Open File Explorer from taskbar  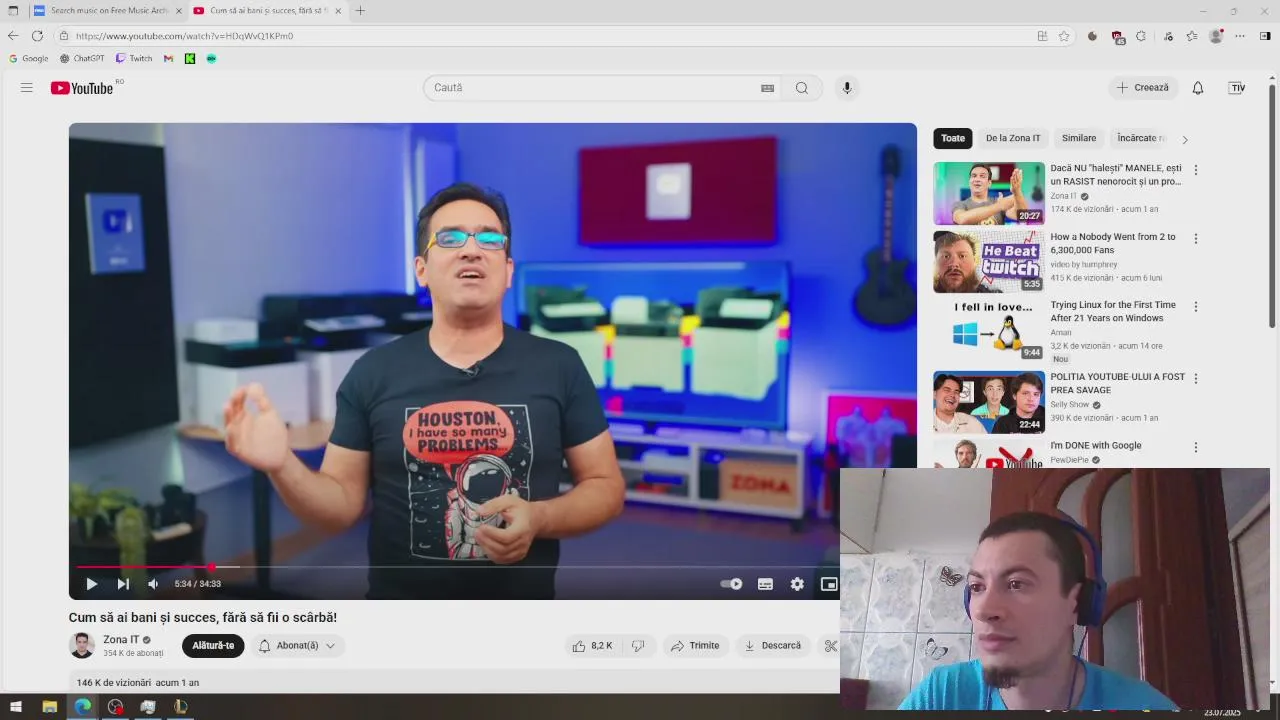(49, 707)
